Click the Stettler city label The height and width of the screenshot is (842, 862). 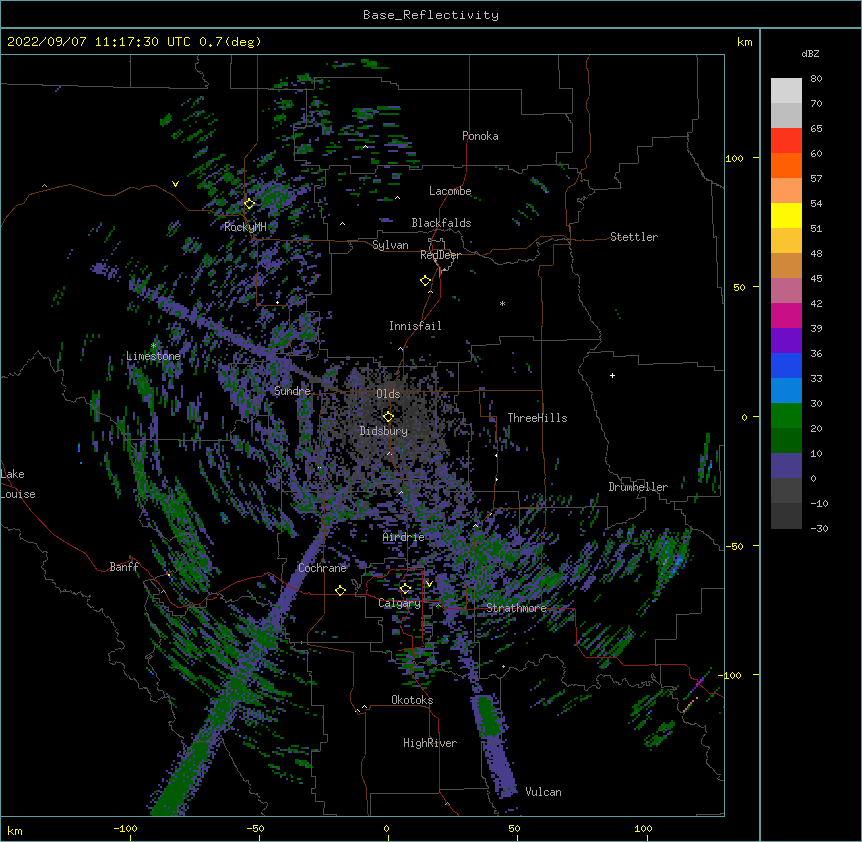634,237
